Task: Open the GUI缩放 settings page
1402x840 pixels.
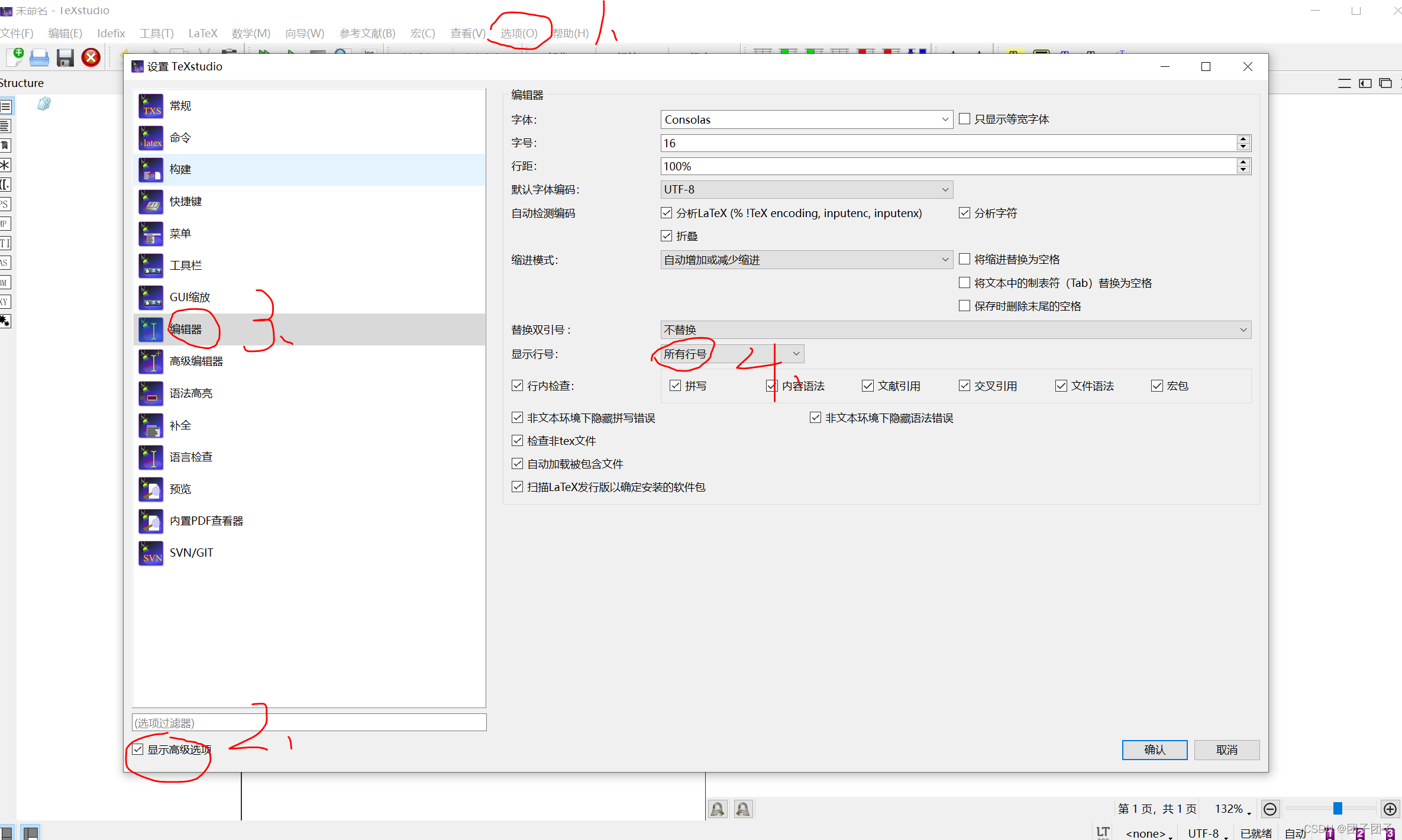Action: pos(309,298)
